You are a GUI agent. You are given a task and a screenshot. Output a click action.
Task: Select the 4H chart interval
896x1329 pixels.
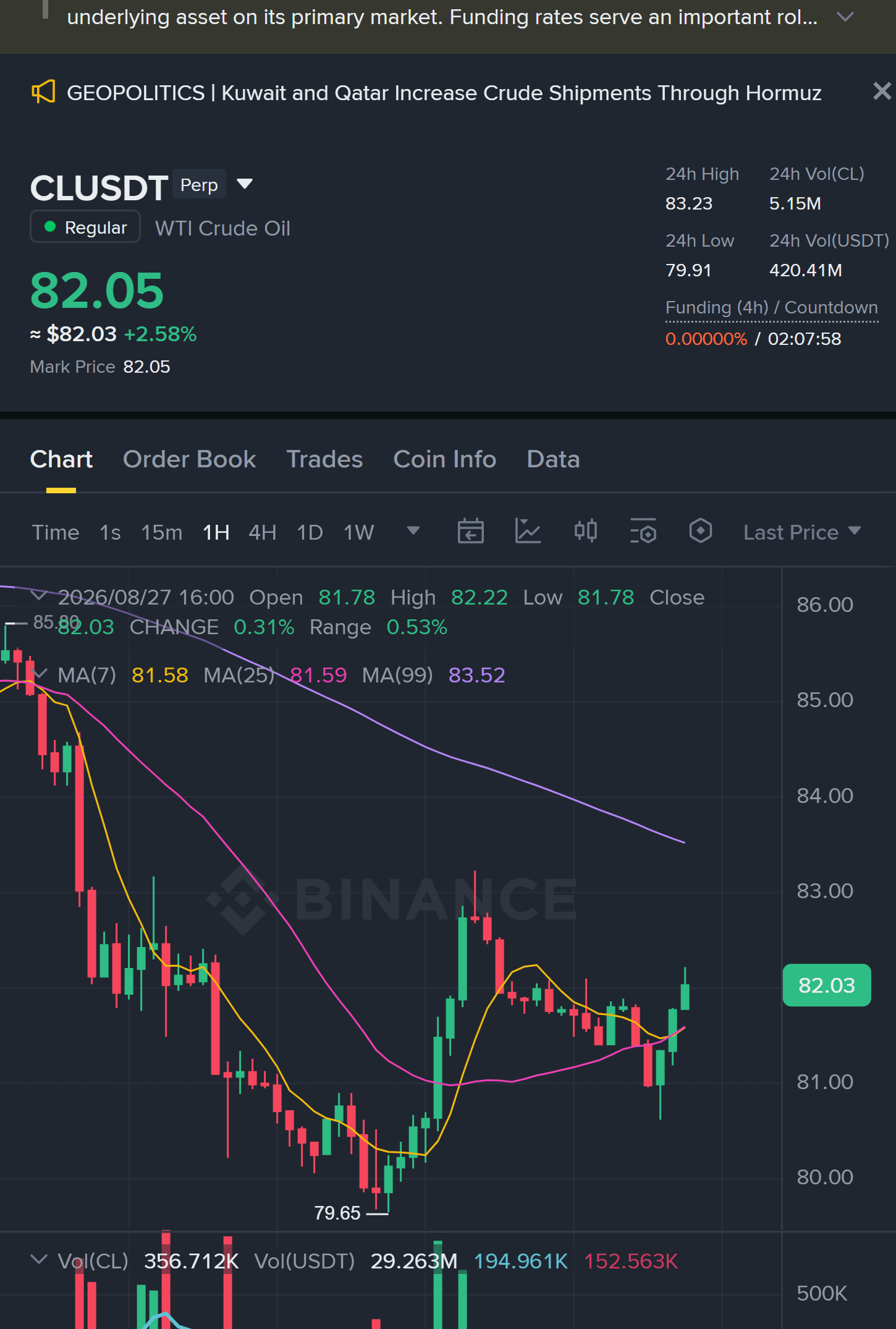(263, 532)
